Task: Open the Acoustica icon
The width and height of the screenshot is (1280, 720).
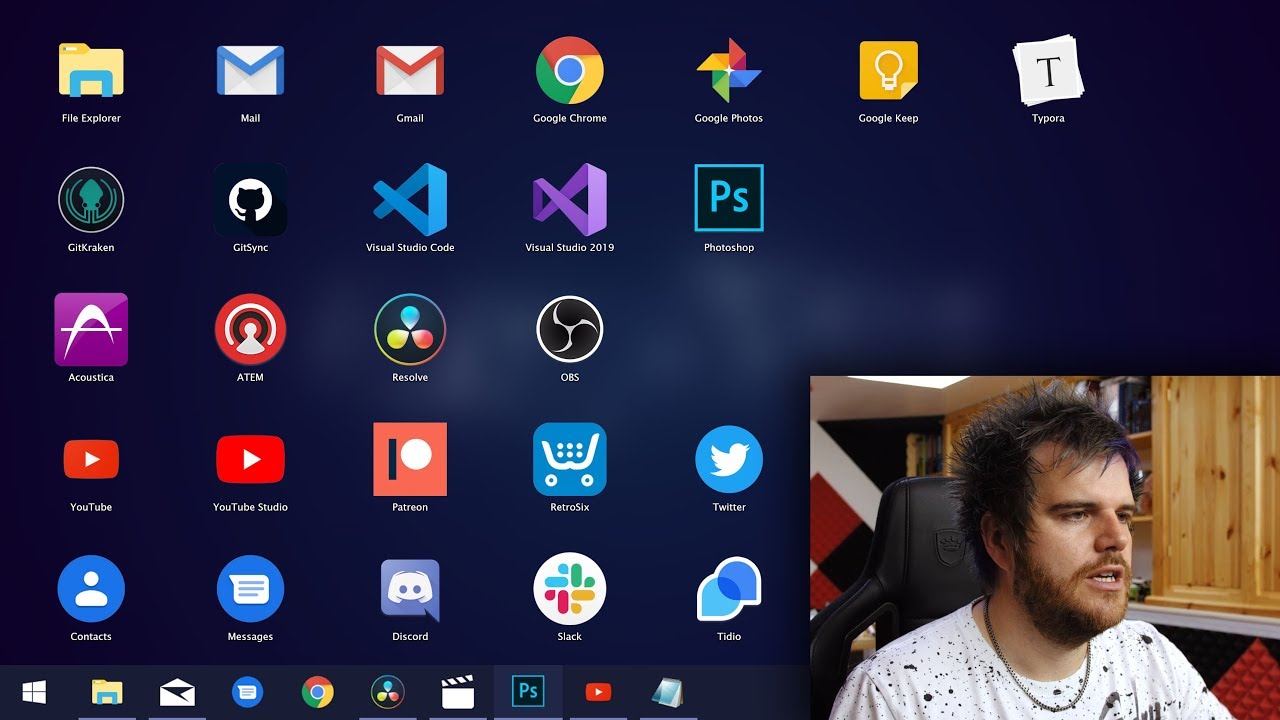Action: [x=91, y=329]
